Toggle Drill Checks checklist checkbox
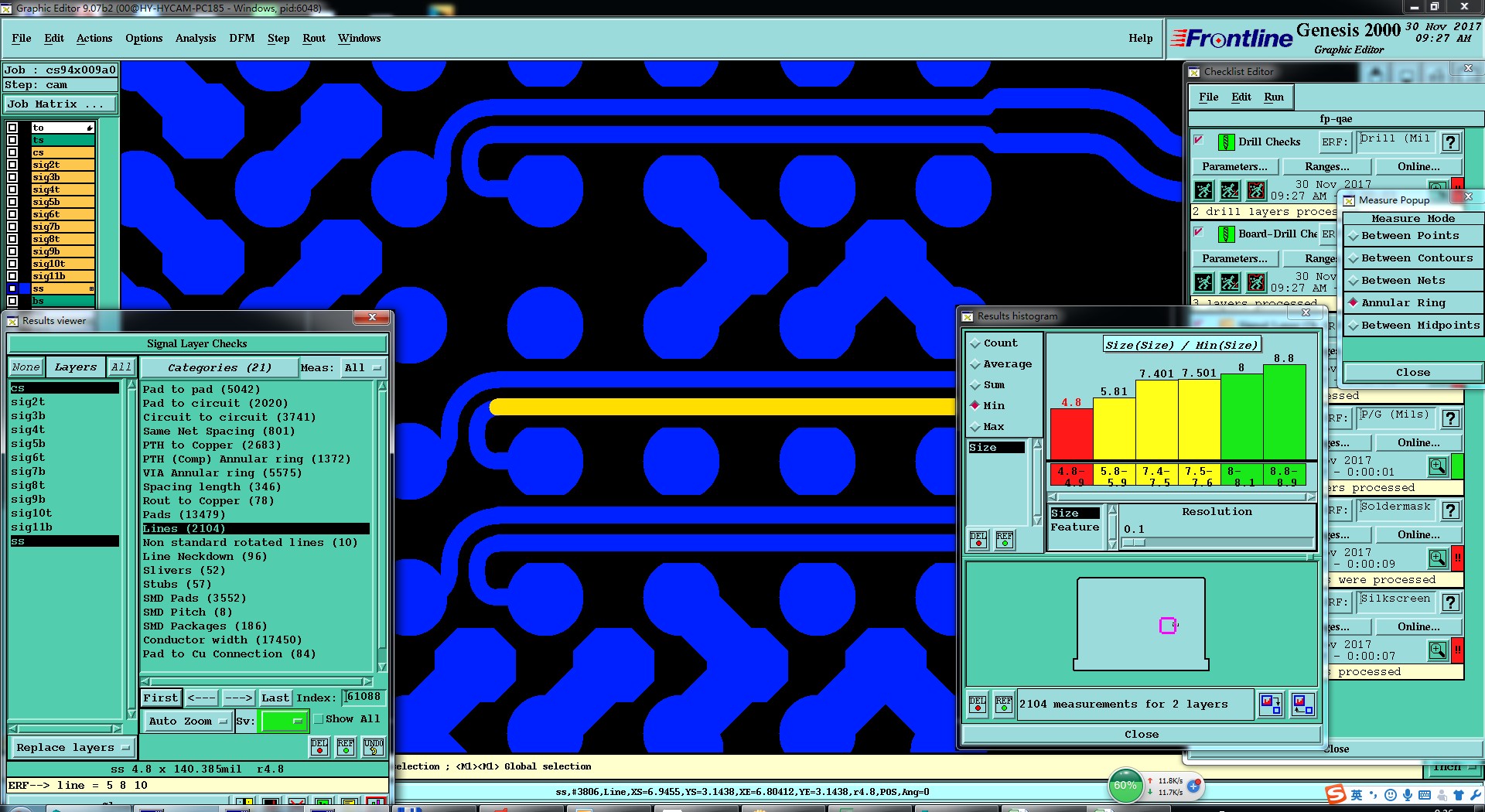 [1199, 140]
